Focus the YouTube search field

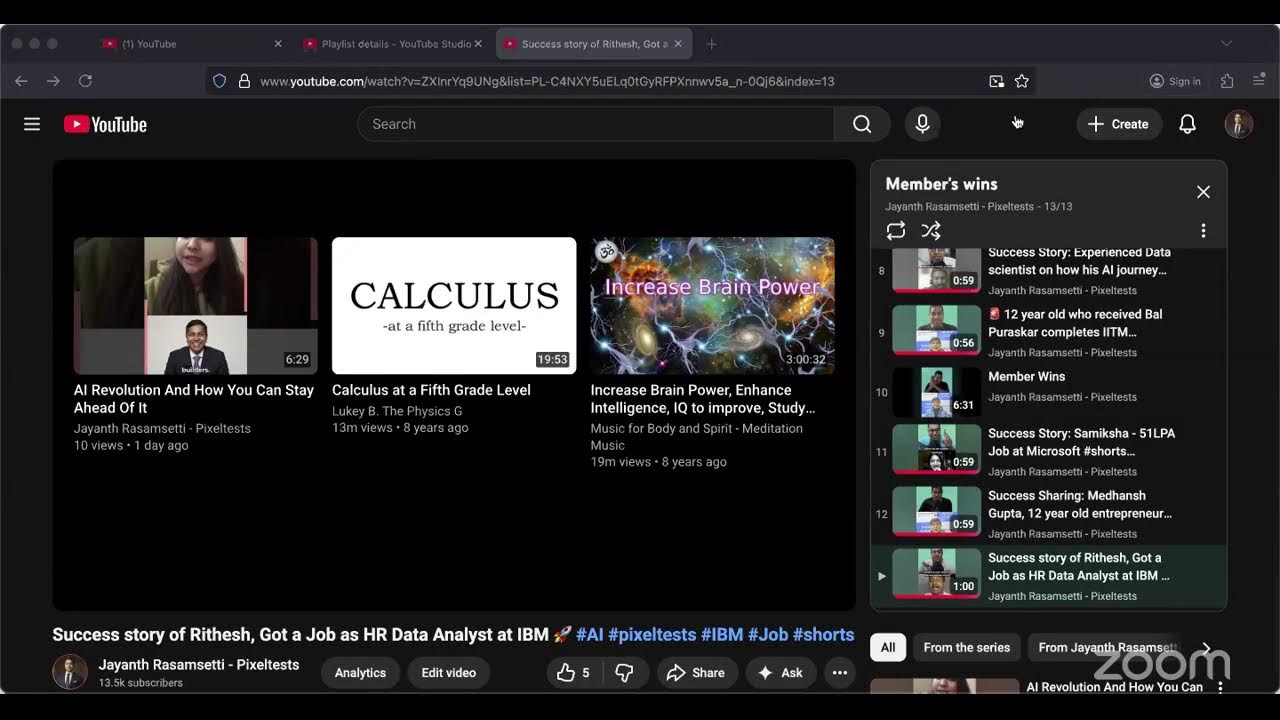pyautogui.click(x=596, y=124)
